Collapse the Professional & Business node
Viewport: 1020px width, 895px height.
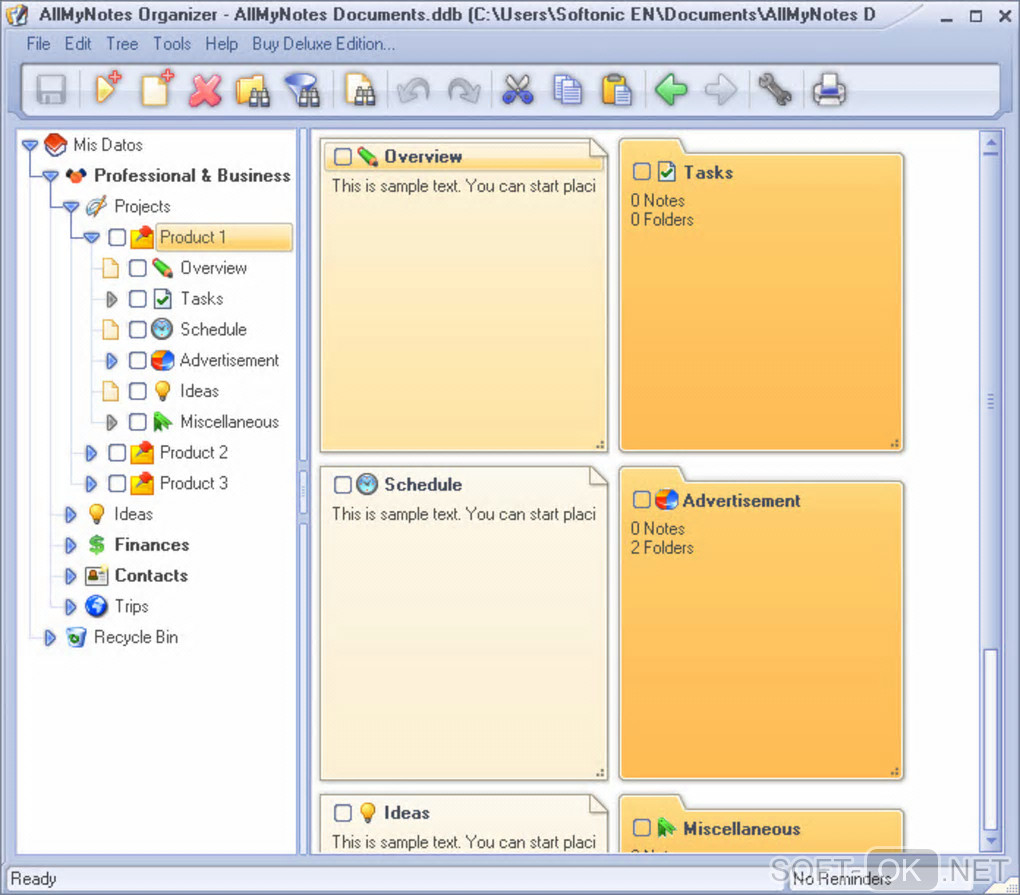click(50, 176)
